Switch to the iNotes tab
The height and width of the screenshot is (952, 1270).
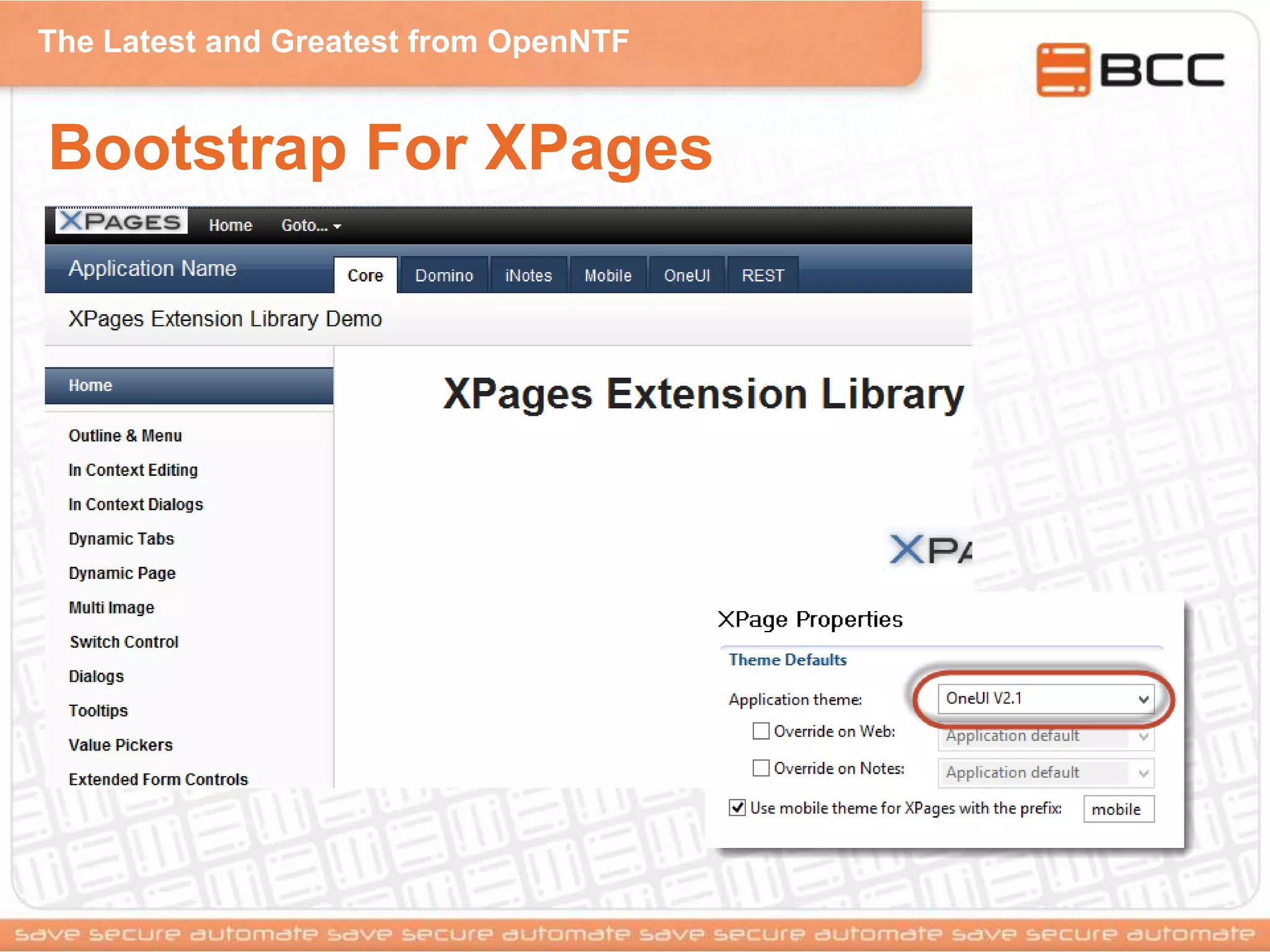coord(528,275)
